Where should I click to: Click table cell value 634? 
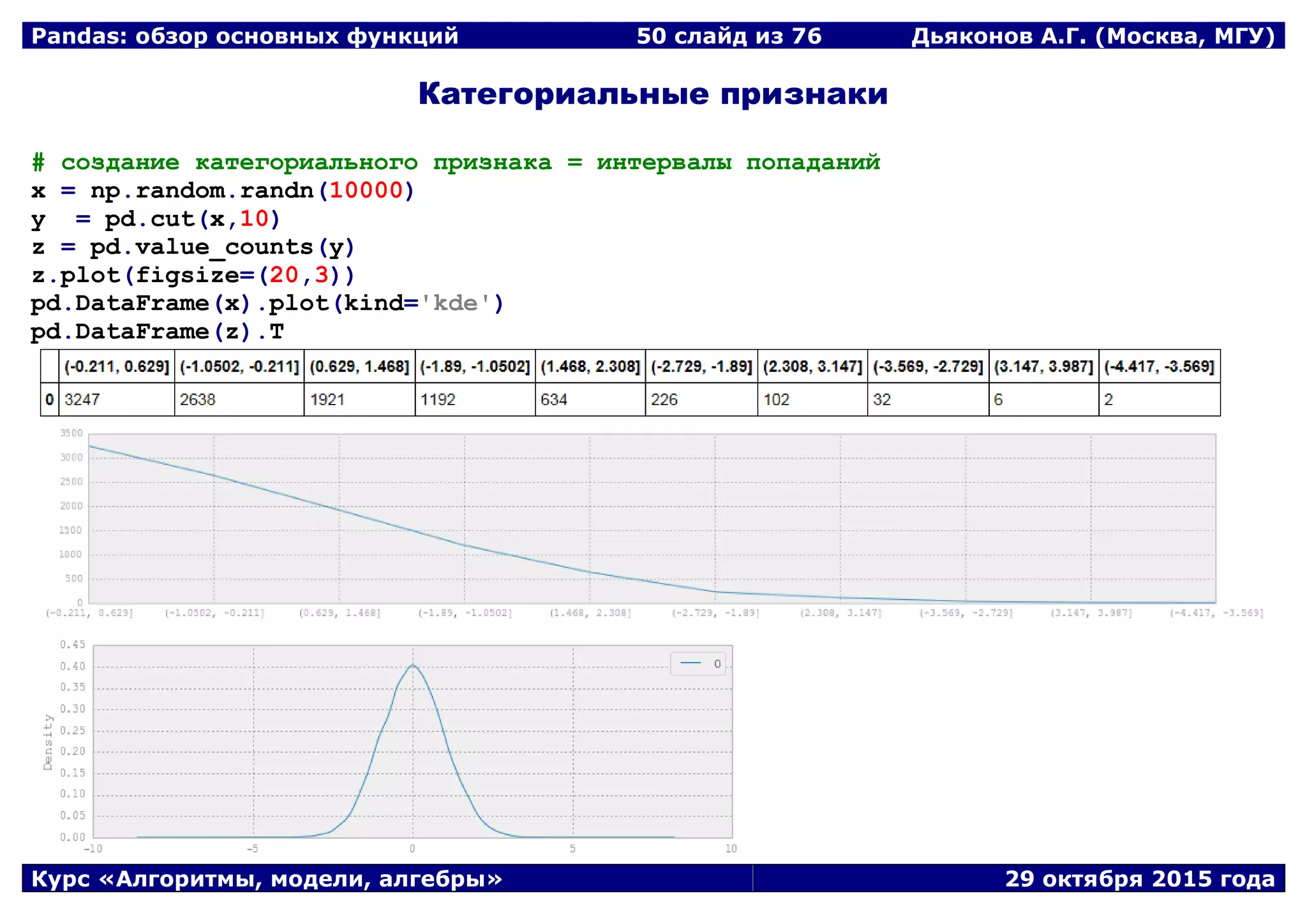point(554,399)
